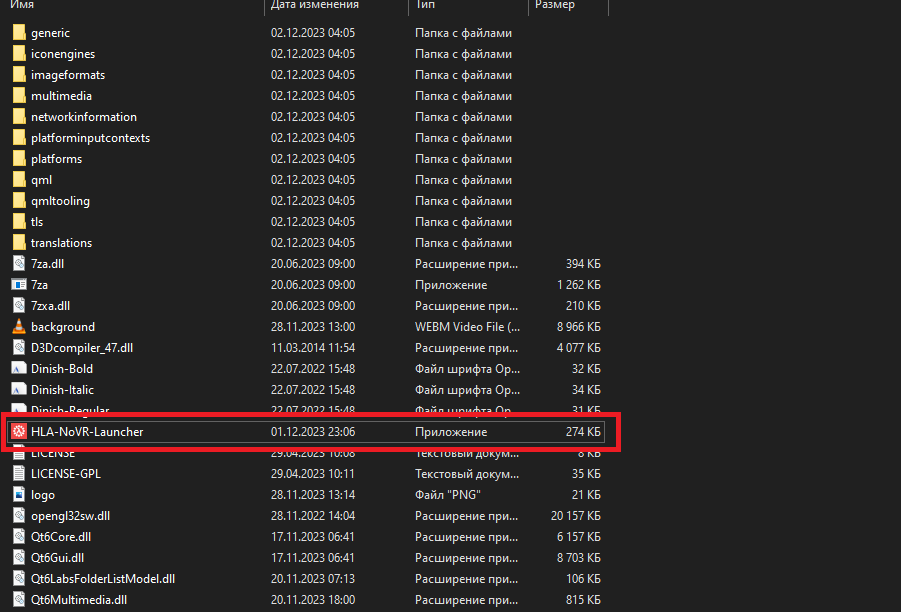
Task: Select the 7za application icon
Action: tap(19, 284)
